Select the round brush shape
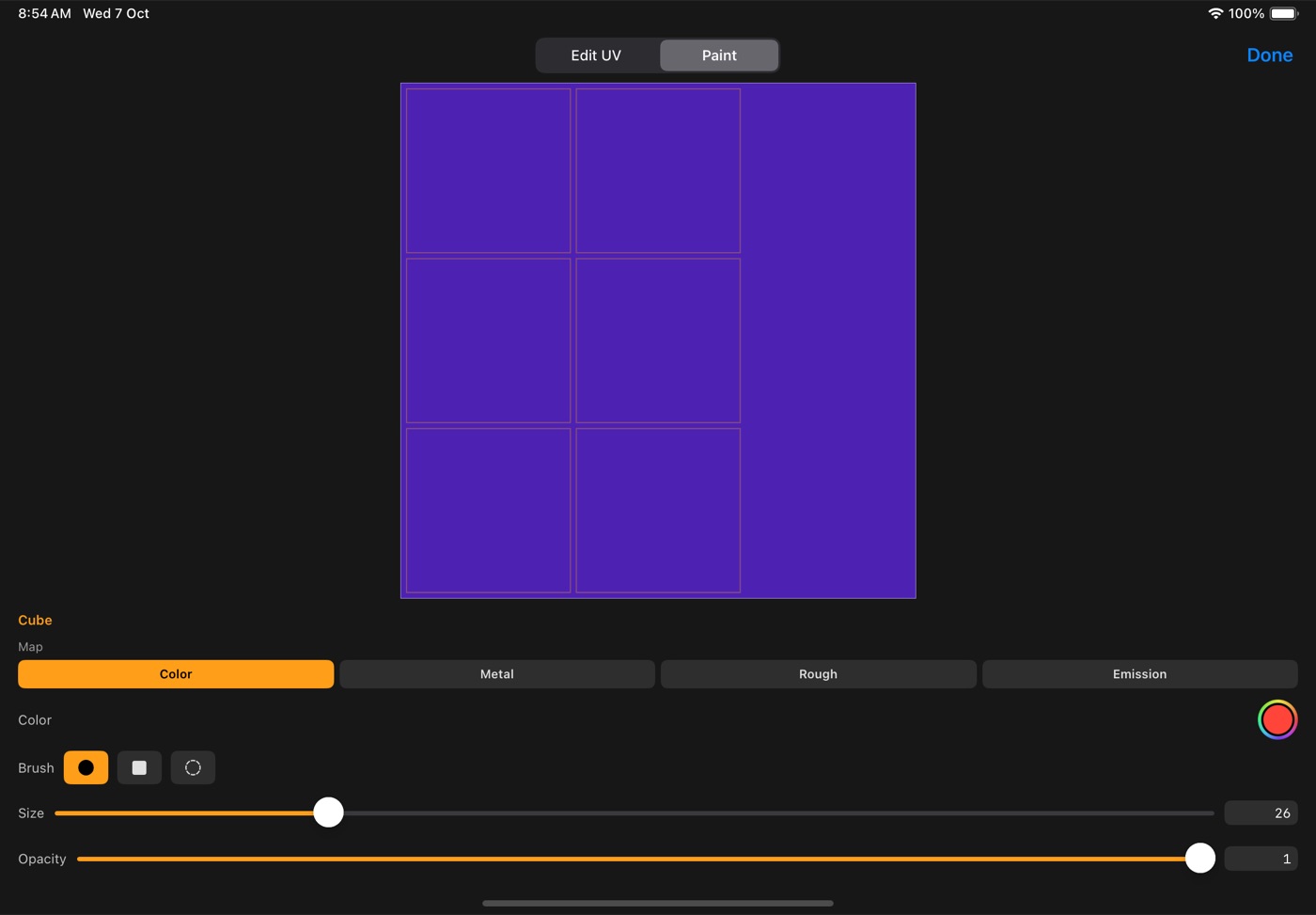Image resolution: width=1316 pixels, height=915 pixels. coord(86,767)
